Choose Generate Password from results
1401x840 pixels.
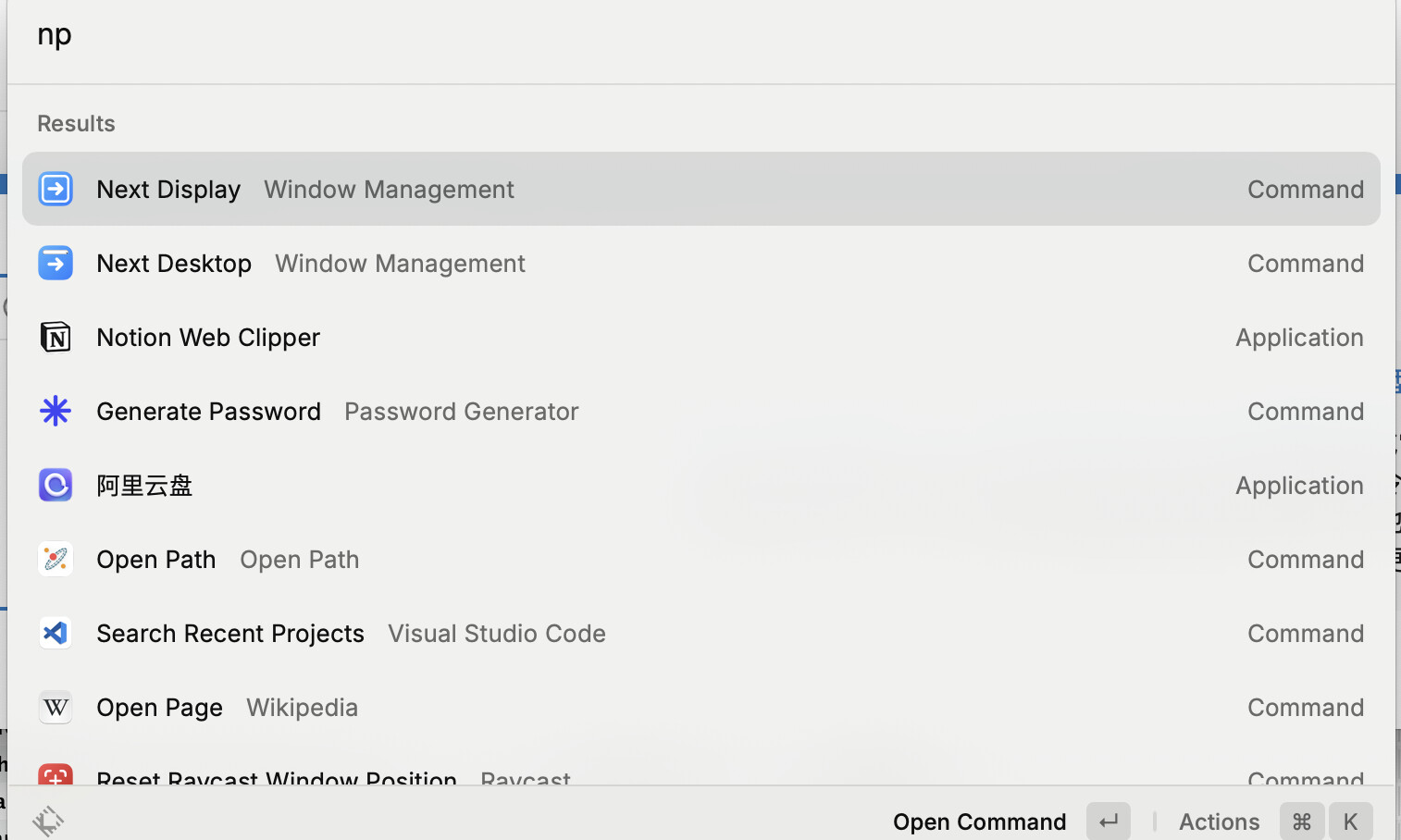tap(700, 411)
